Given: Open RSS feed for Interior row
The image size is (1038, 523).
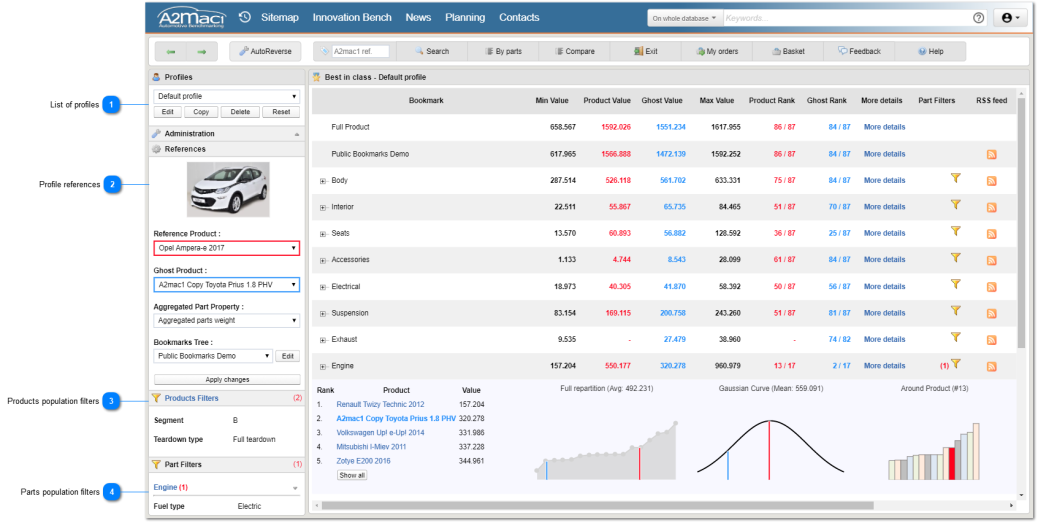Looking at the screenshot, I should point(992,207).
